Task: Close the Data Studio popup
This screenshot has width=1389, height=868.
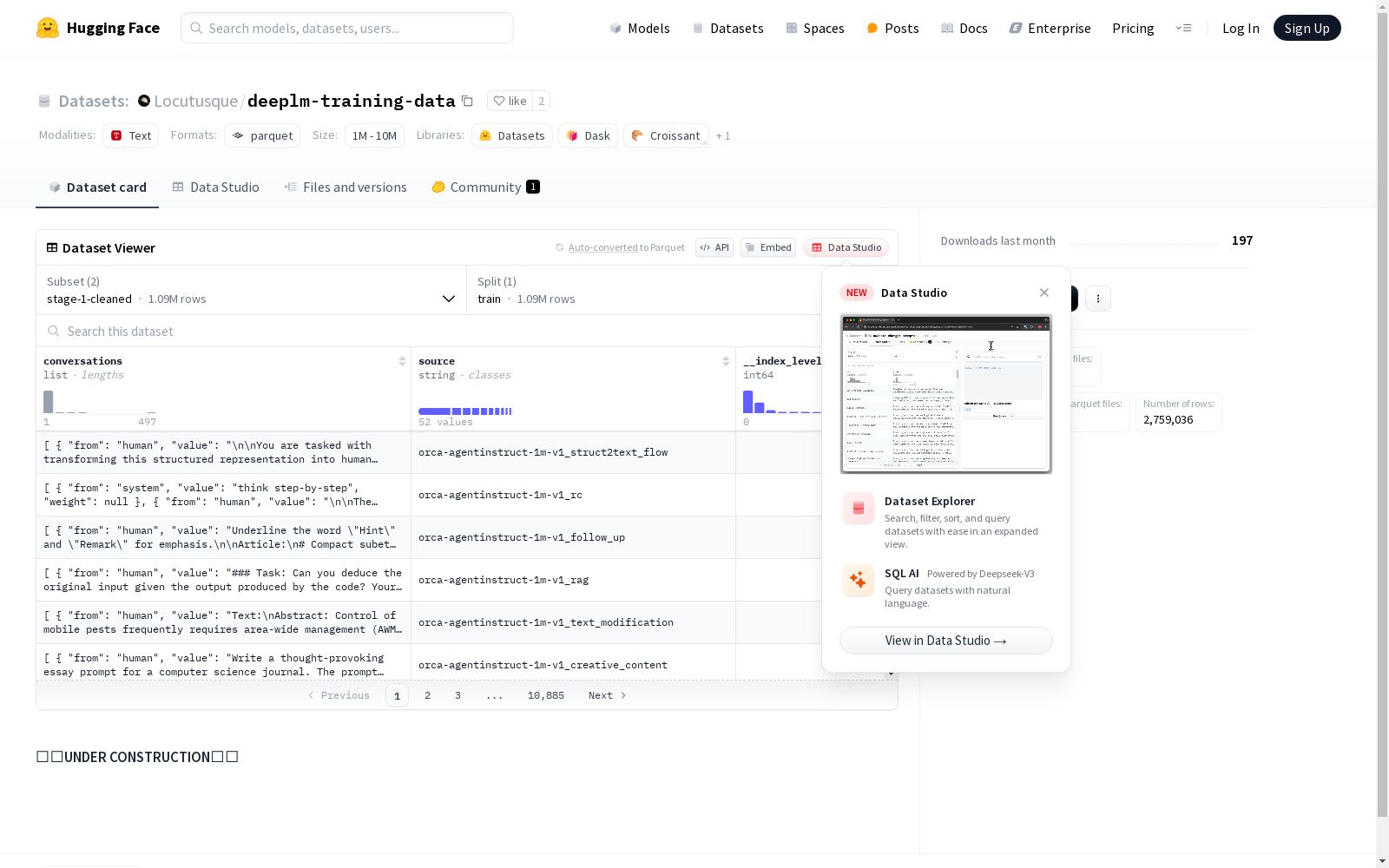Action: (x=1044, y=293)
